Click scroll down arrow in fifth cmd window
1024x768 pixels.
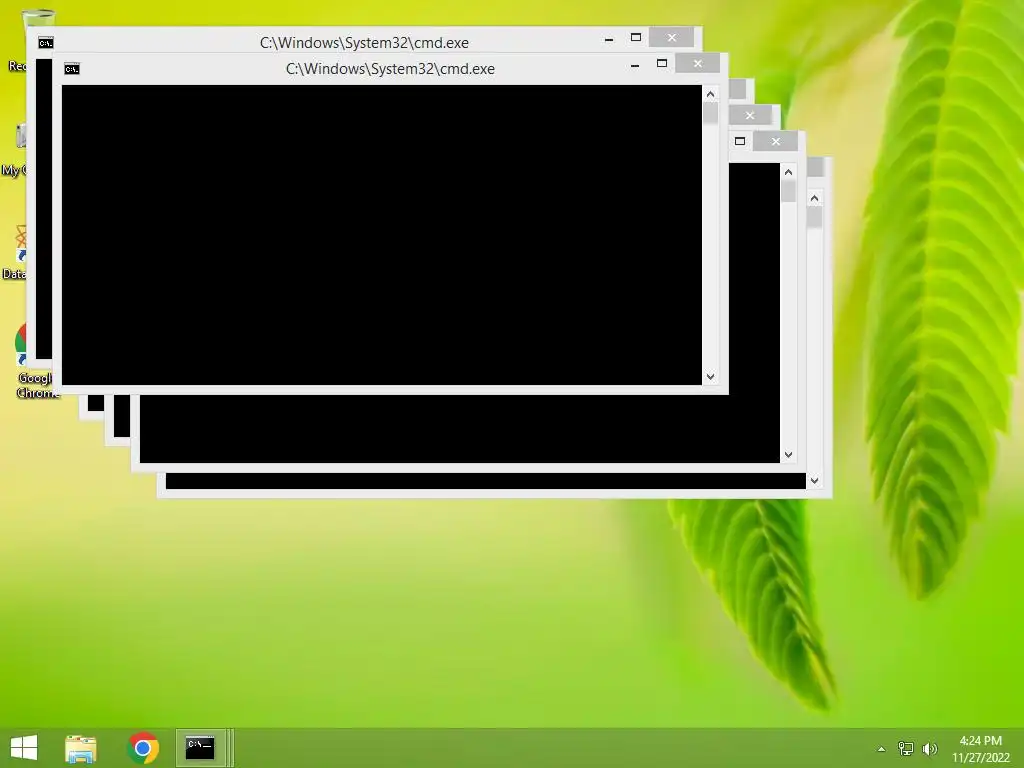click(x=788, y=455)
